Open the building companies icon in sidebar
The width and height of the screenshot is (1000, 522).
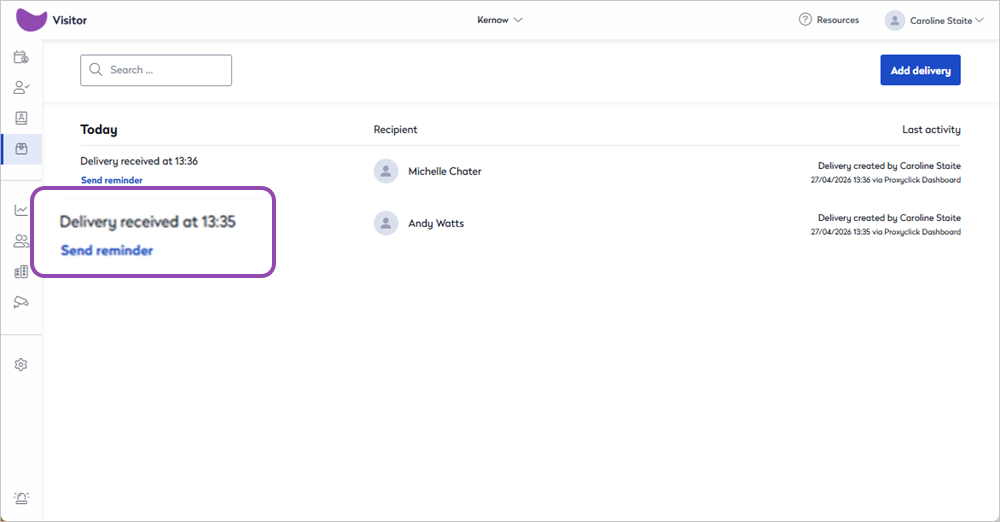(x=21, y=272)
